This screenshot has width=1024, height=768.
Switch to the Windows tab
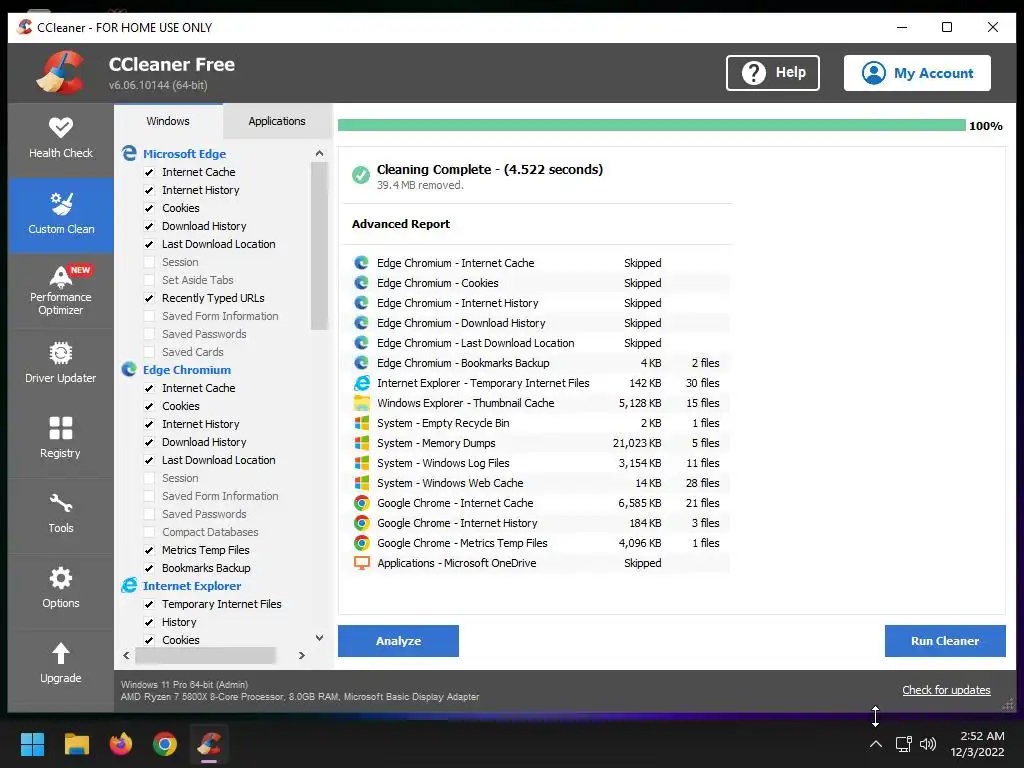coord(168,121)
